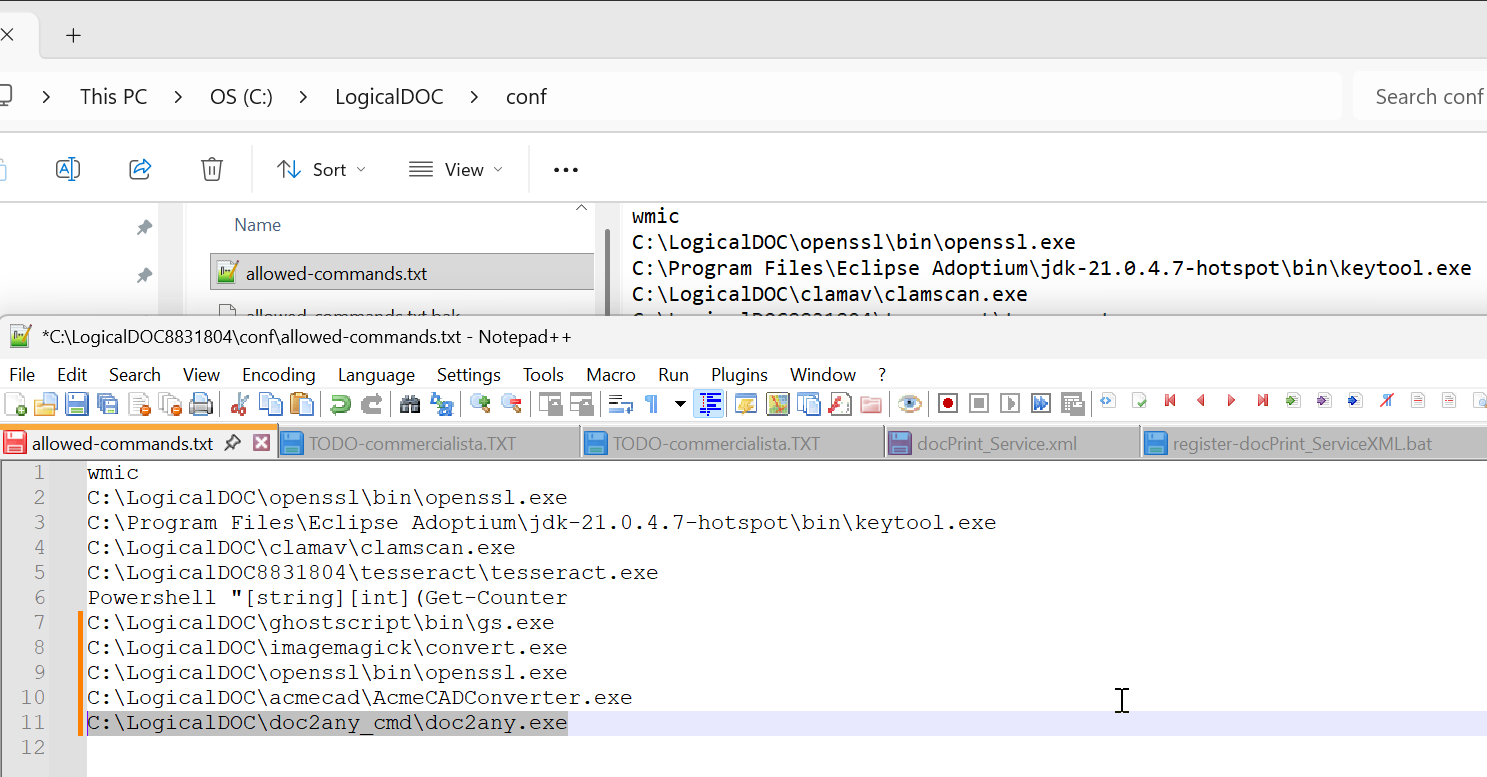Toggle the indent guide toolbar button
The image size is (1487, 777).
point(710,404)
